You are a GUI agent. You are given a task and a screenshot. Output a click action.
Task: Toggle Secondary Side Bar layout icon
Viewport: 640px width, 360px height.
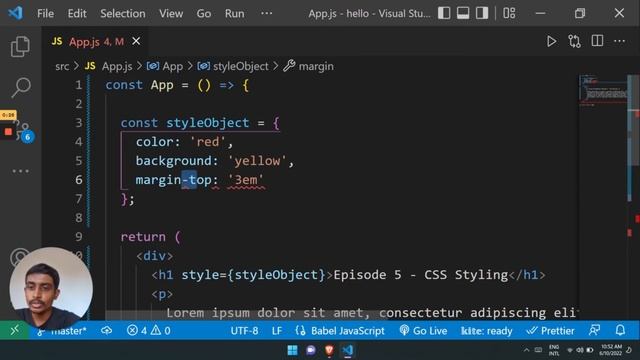point(482,13)
